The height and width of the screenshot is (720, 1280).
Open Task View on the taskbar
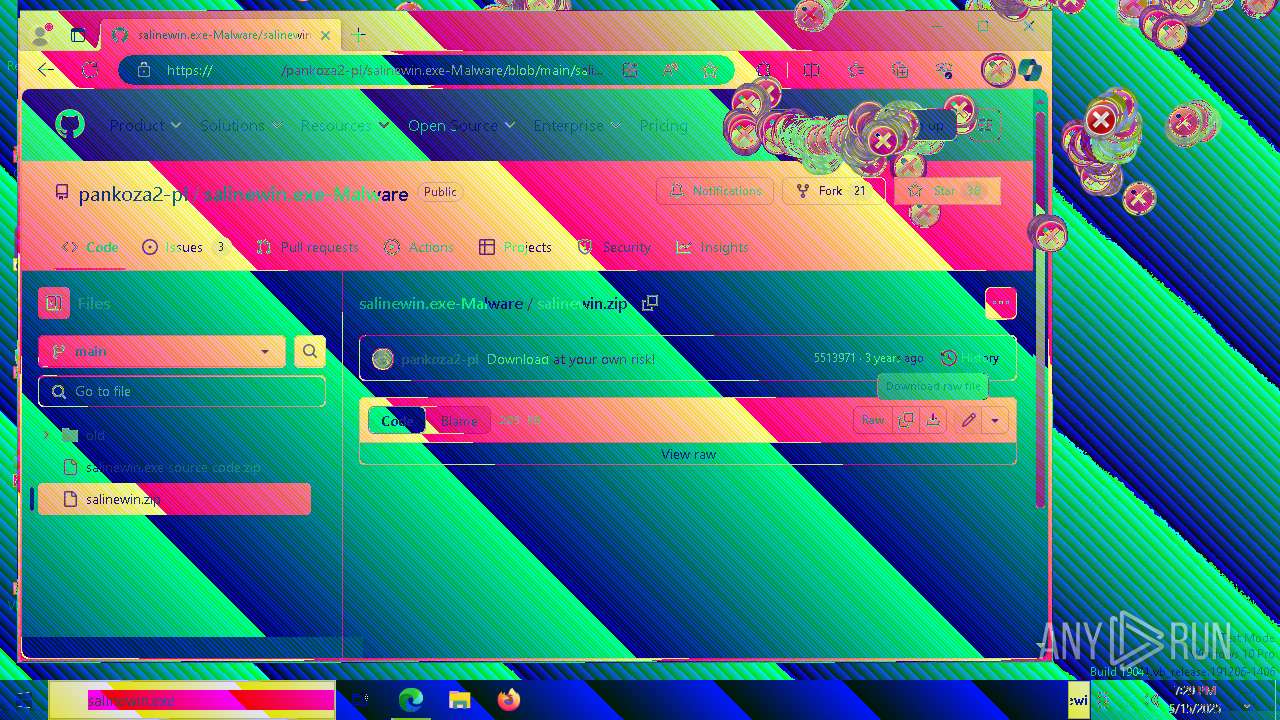361,700
